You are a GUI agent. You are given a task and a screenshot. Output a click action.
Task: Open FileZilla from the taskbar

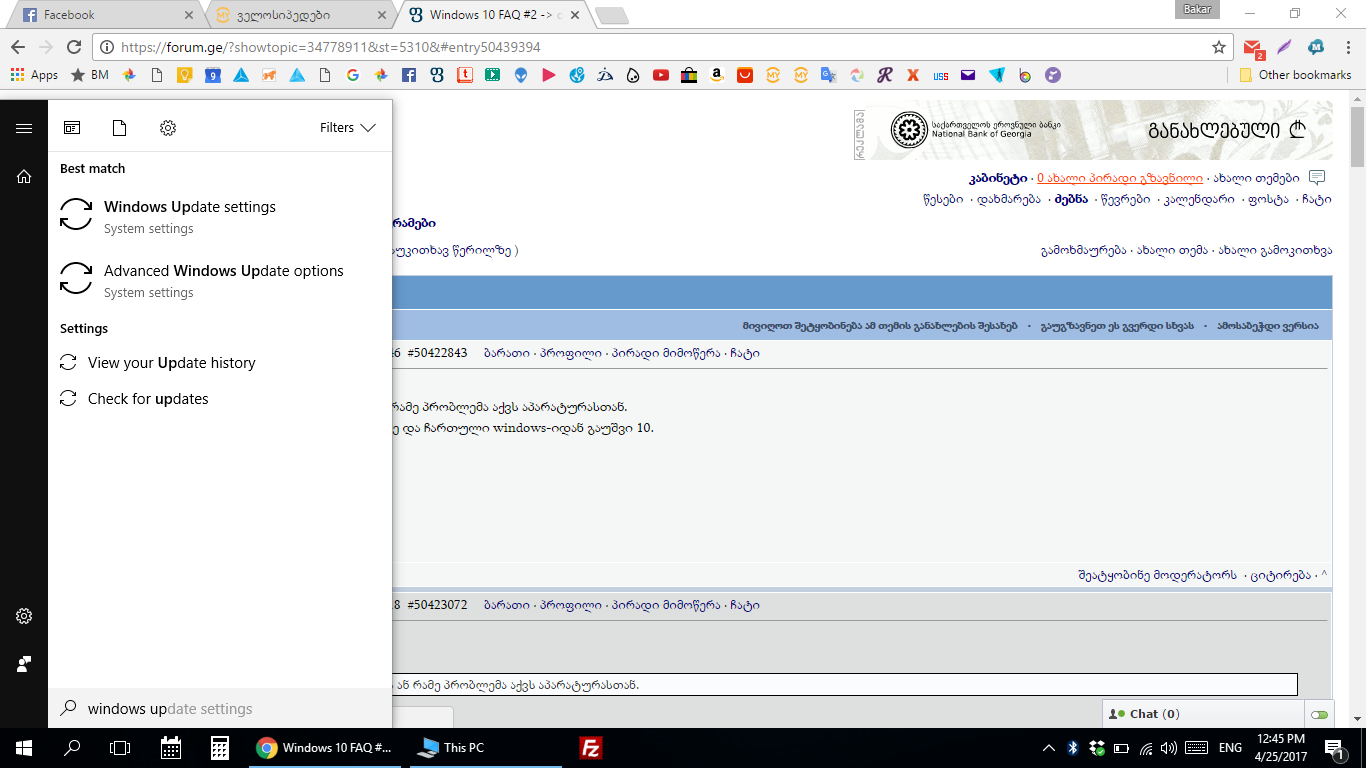591,748
